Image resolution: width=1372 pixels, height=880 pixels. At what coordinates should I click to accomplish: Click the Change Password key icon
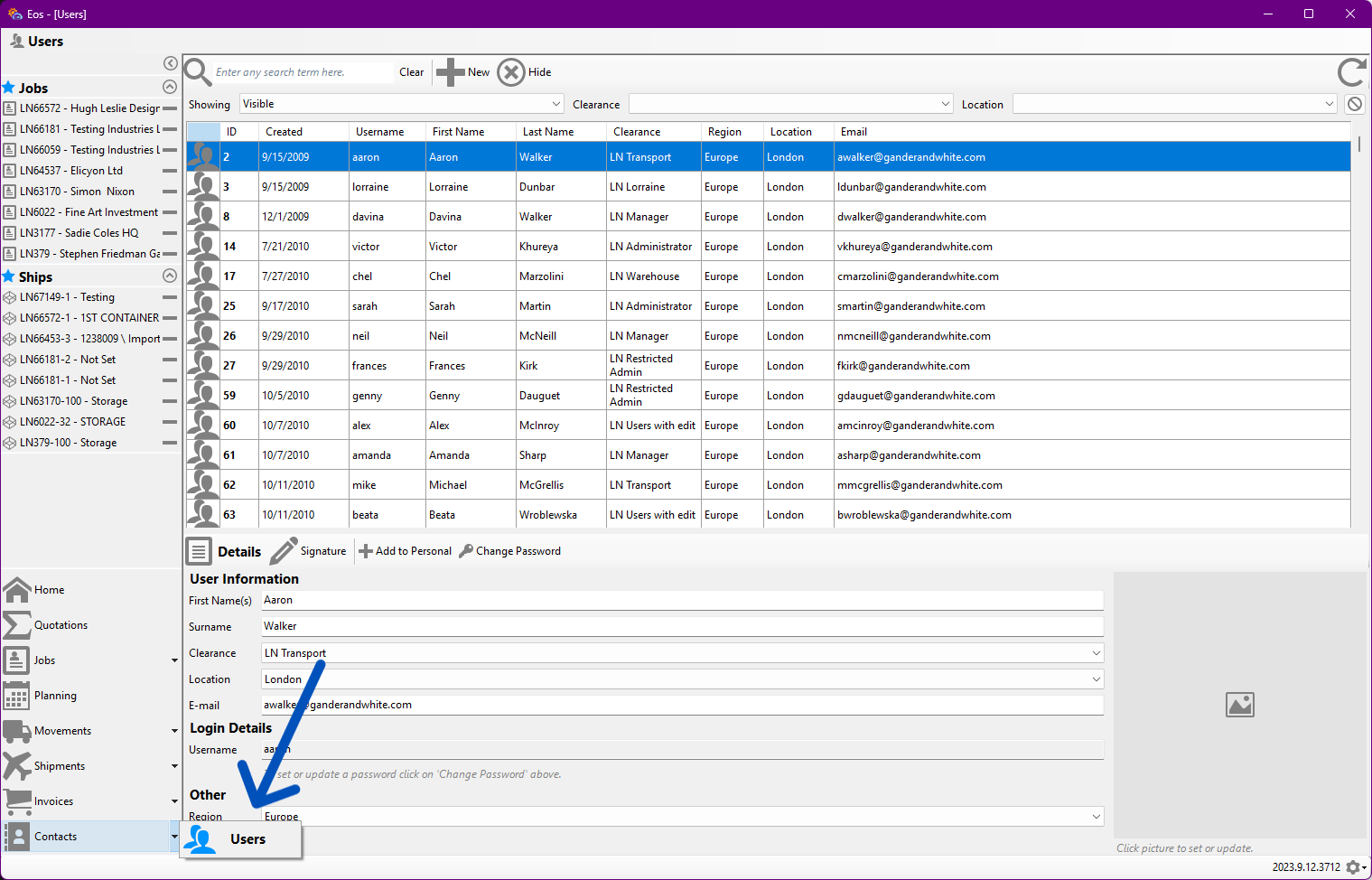point(466,551)
